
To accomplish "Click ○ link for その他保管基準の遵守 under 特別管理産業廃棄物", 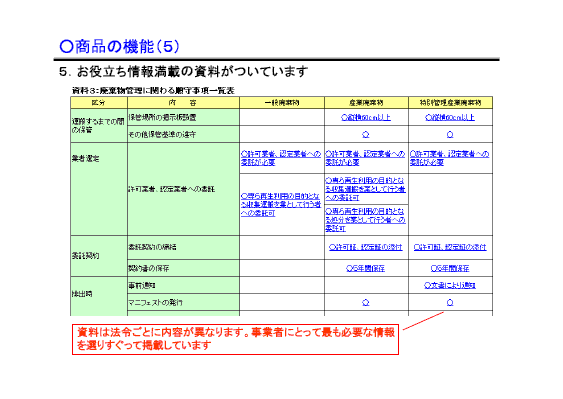I will [450, 134].
